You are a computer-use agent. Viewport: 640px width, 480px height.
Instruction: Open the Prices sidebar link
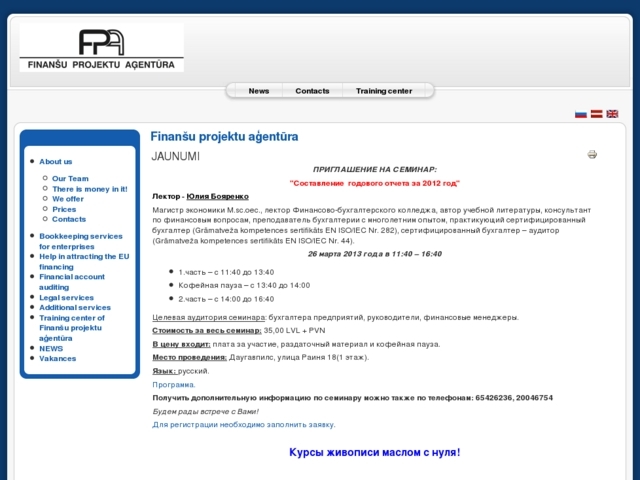(x=64, y=209)
